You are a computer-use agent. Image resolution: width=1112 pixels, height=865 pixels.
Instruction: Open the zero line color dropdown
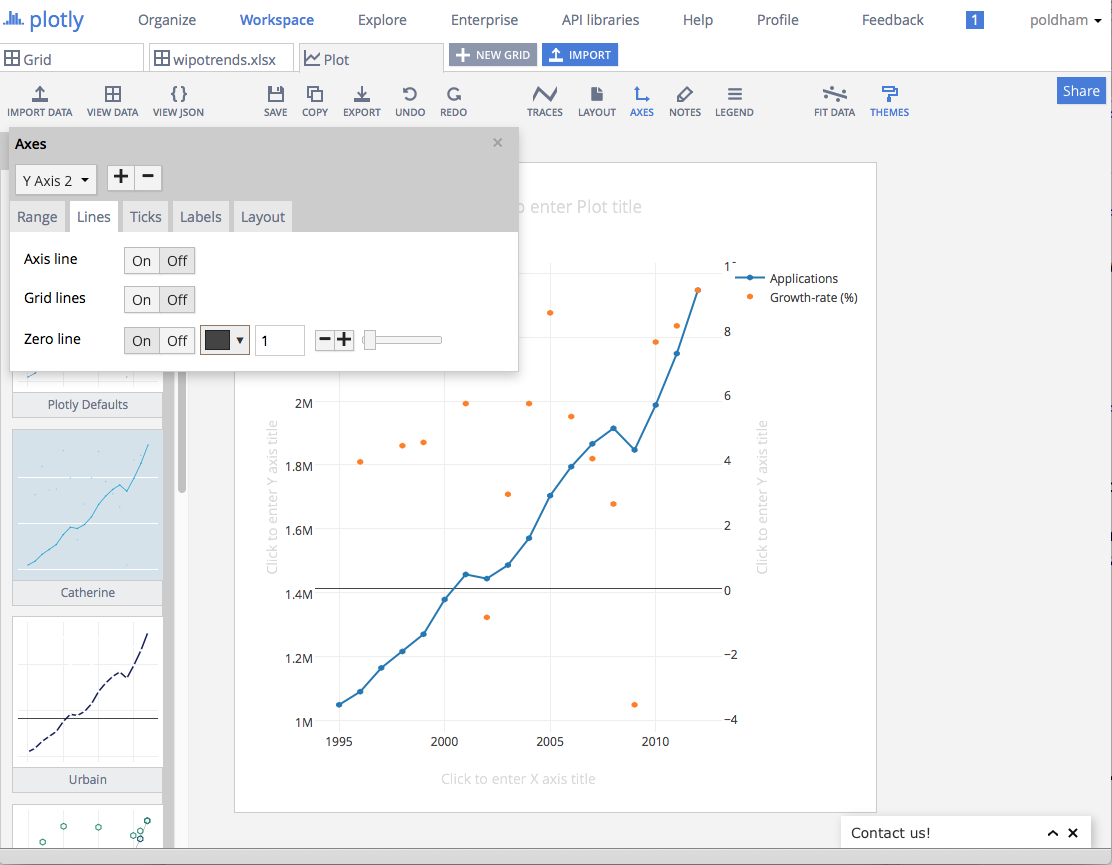point(240,340)
